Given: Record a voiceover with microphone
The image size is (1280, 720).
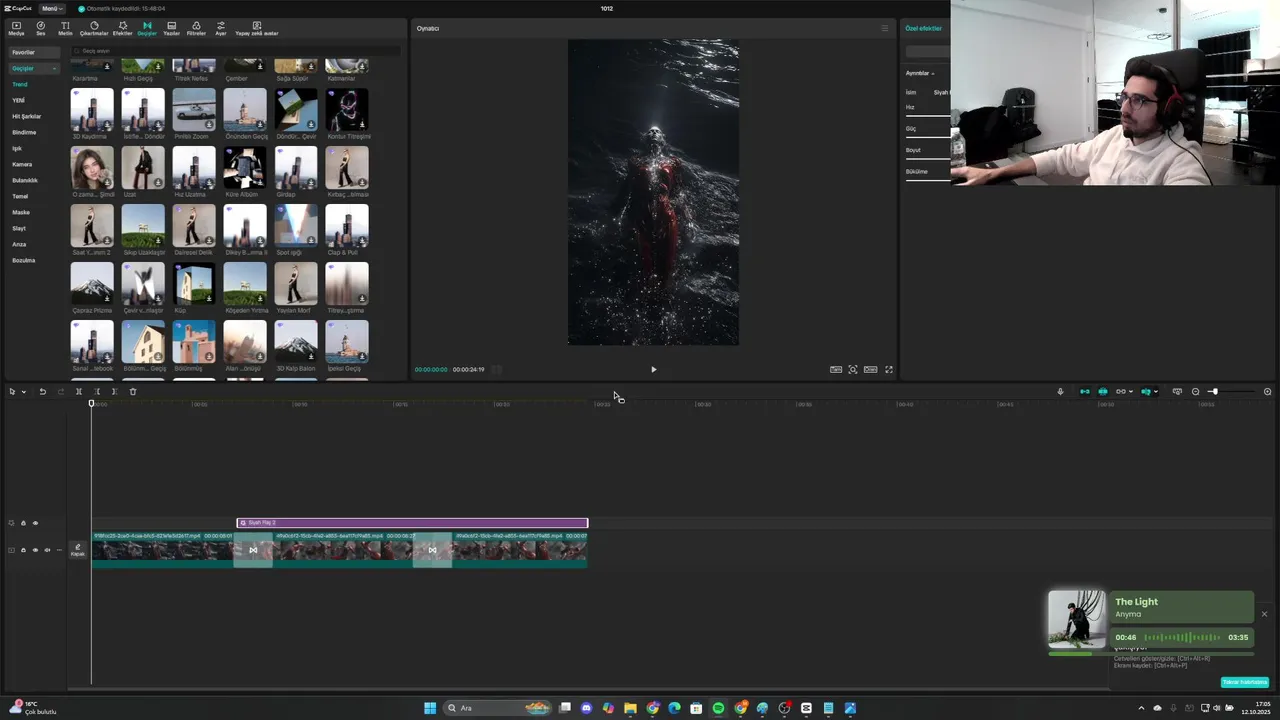Looking at the screenshot, I should pos(1061,392).
